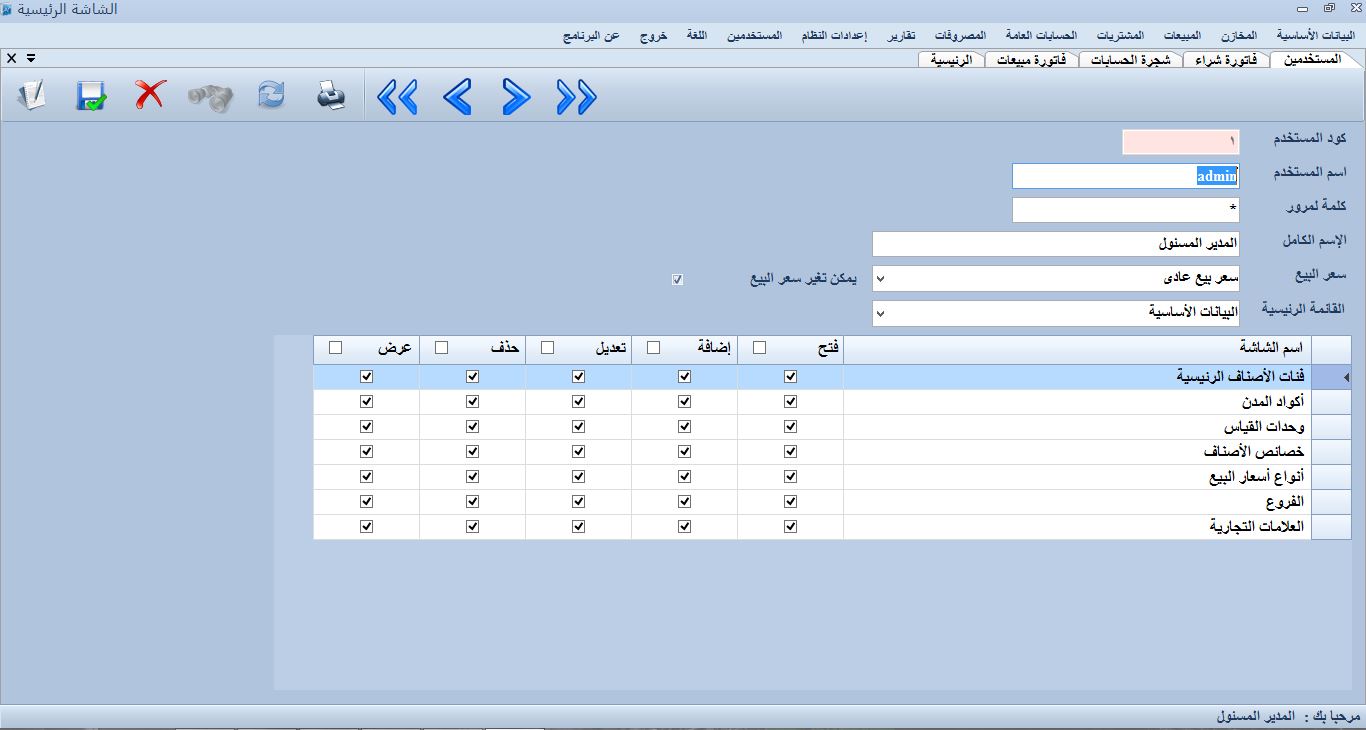Uncheck حذف for وحدات القياس row
Image resolution: width=1366 pixels, height=730 pixels.
[x=472, y=427]
